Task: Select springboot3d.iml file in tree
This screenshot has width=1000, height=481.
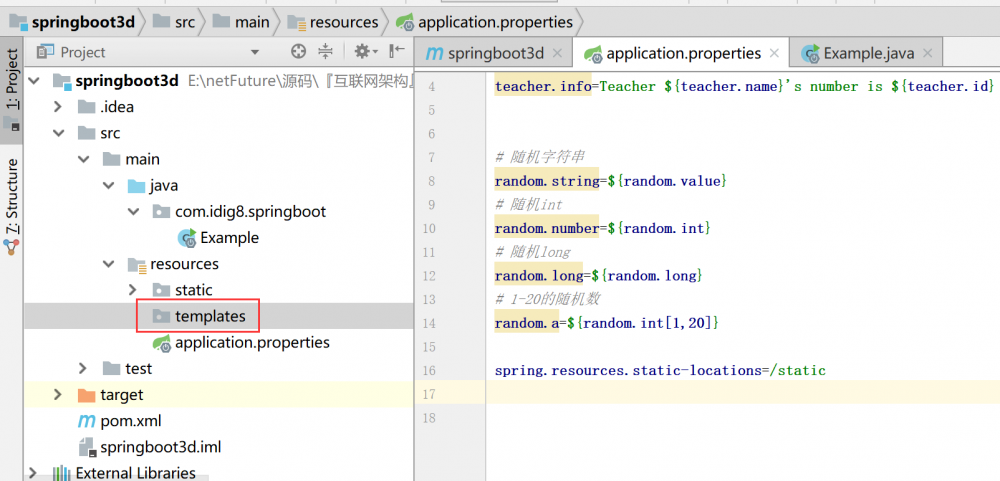Action: point(161,447)
